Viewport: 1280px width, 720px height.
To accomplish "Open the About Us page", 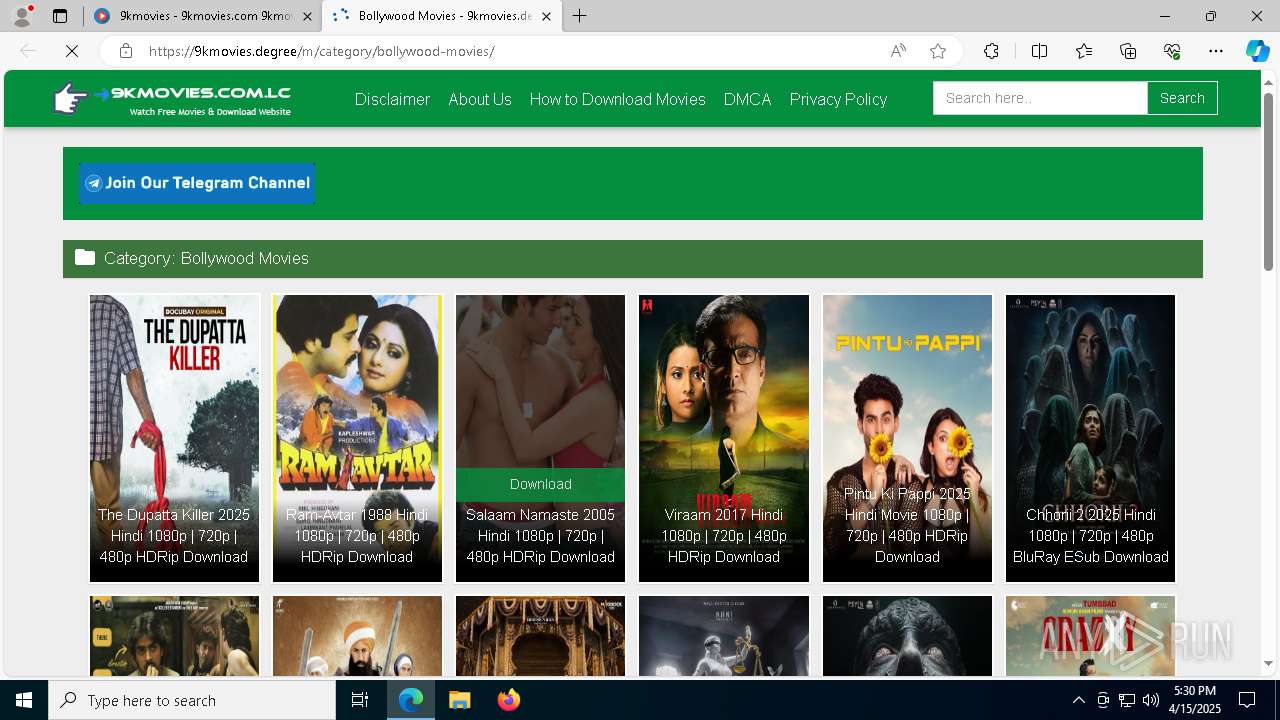I will [480, 99].
